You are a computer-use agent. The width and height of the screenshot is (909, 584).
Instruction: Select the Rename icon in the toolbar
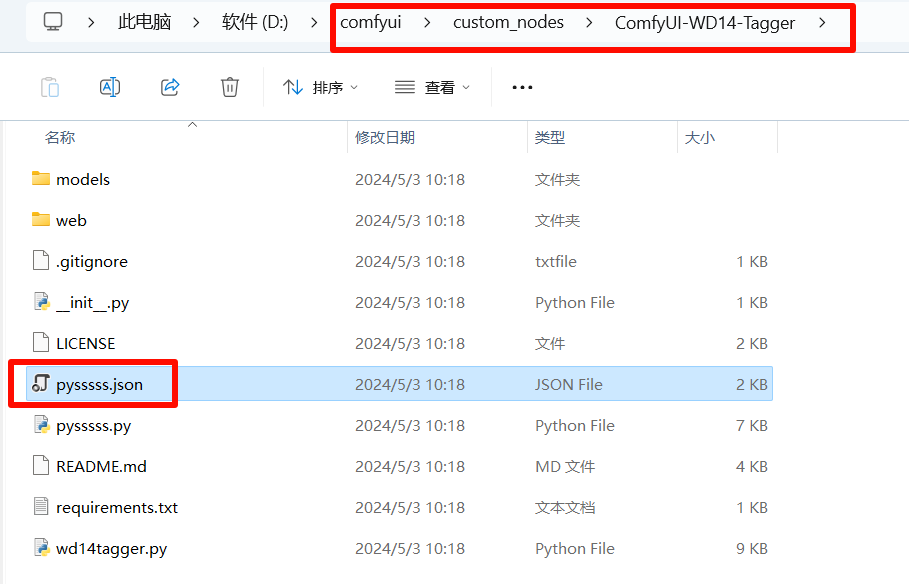point(110,87)
